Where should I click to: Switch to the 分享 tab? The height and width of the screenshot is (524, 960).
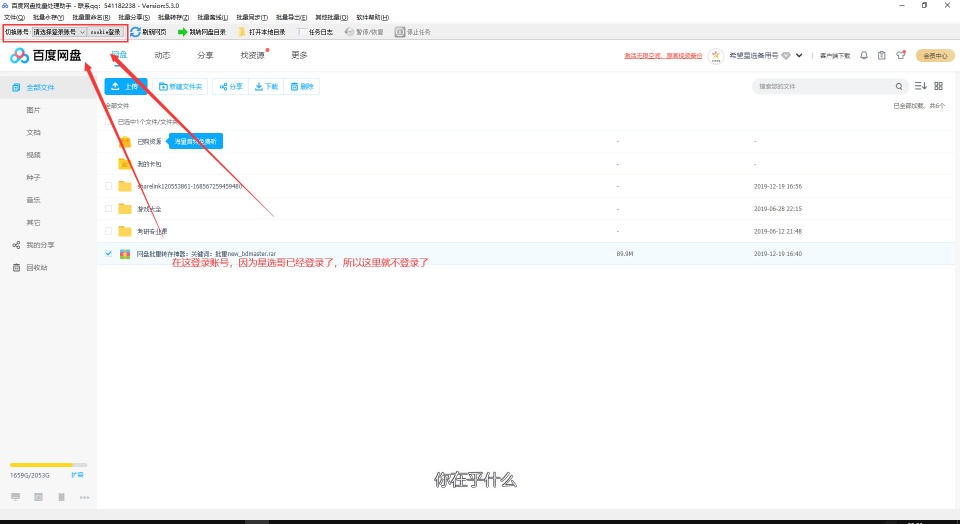point(205,55)
